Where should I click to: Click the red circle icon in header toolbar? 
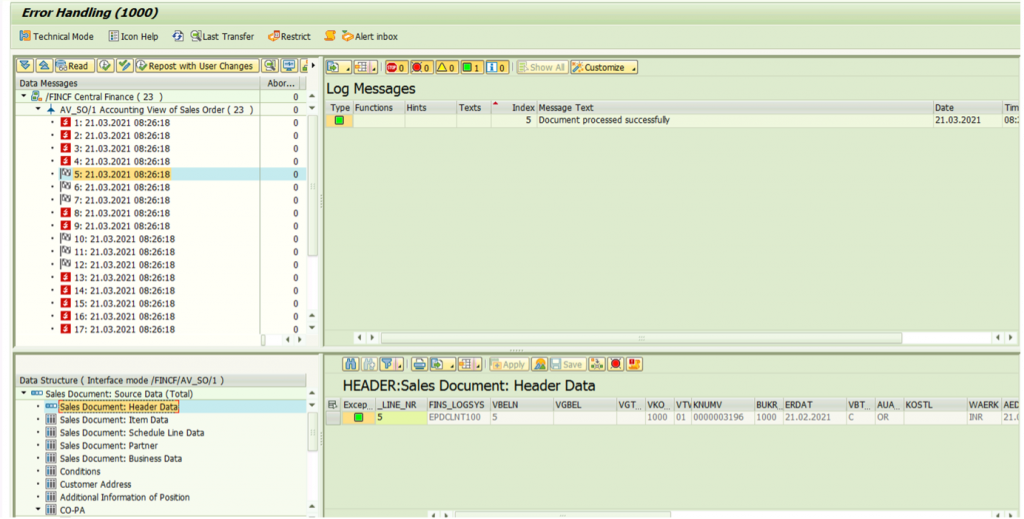[x=615, y=364]
